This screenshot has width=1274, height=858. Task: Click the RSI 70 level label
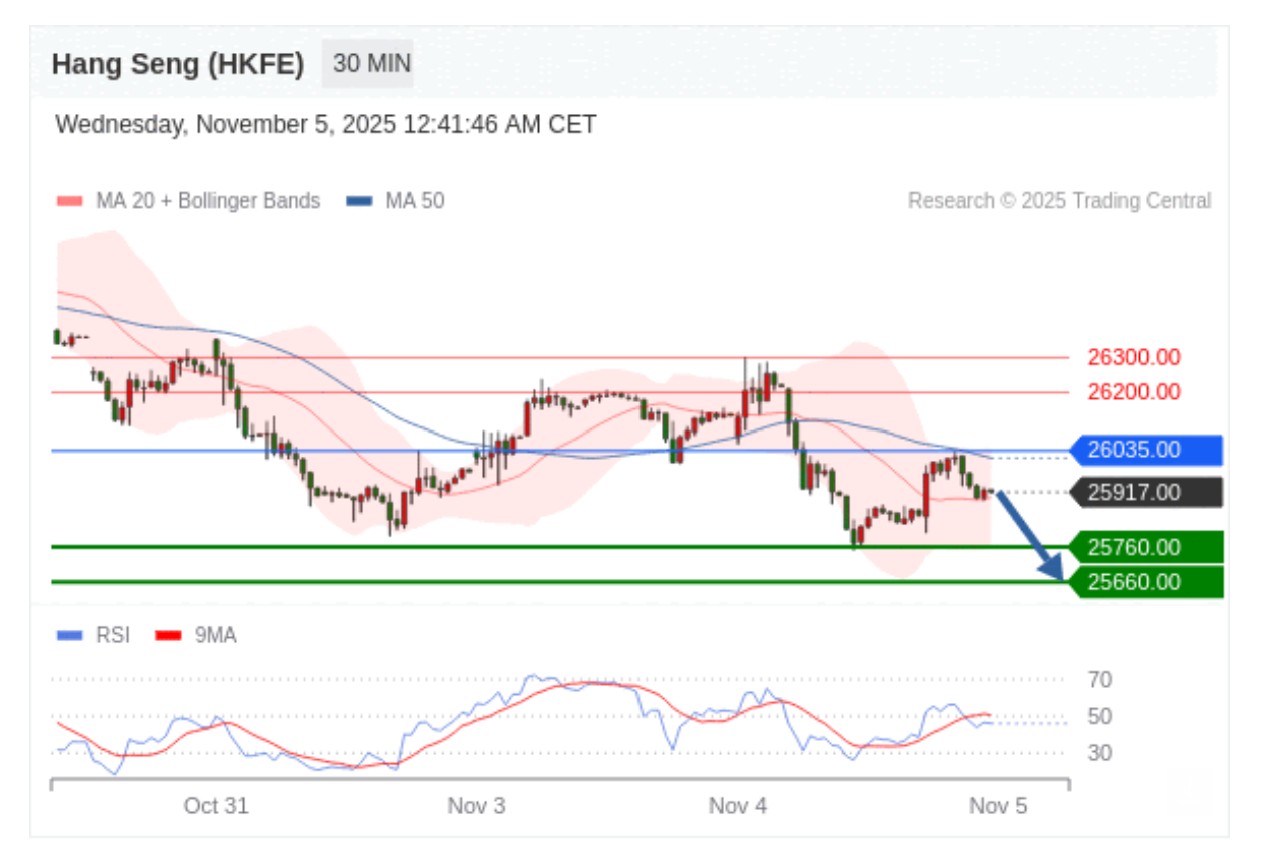tap(1100, 680)
